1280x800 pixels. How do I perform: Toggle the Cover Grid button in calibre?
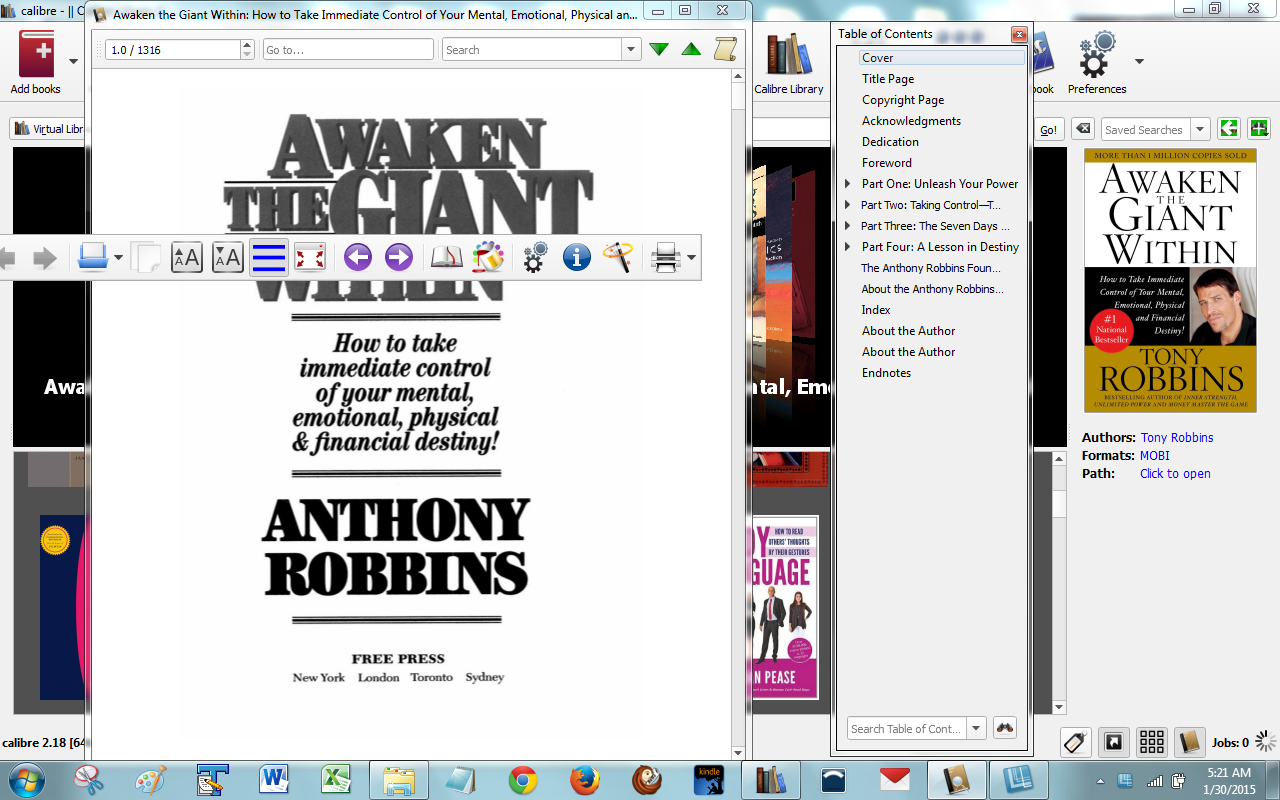(x=1151, y=742)
